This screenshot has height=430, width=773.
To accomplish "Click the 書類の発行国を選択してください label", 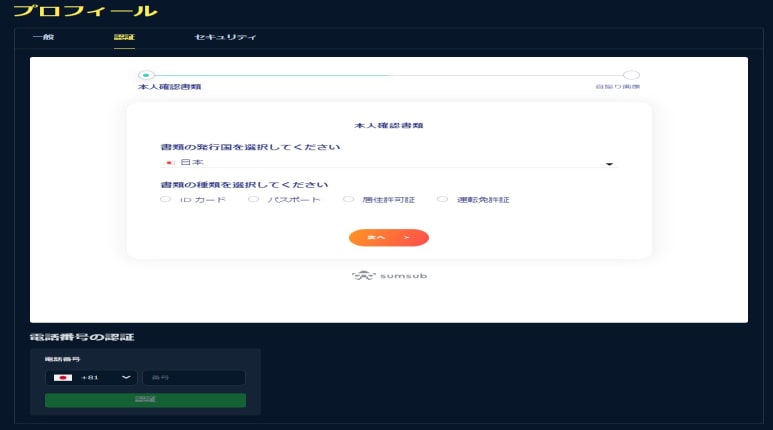I will coord(250,147).
